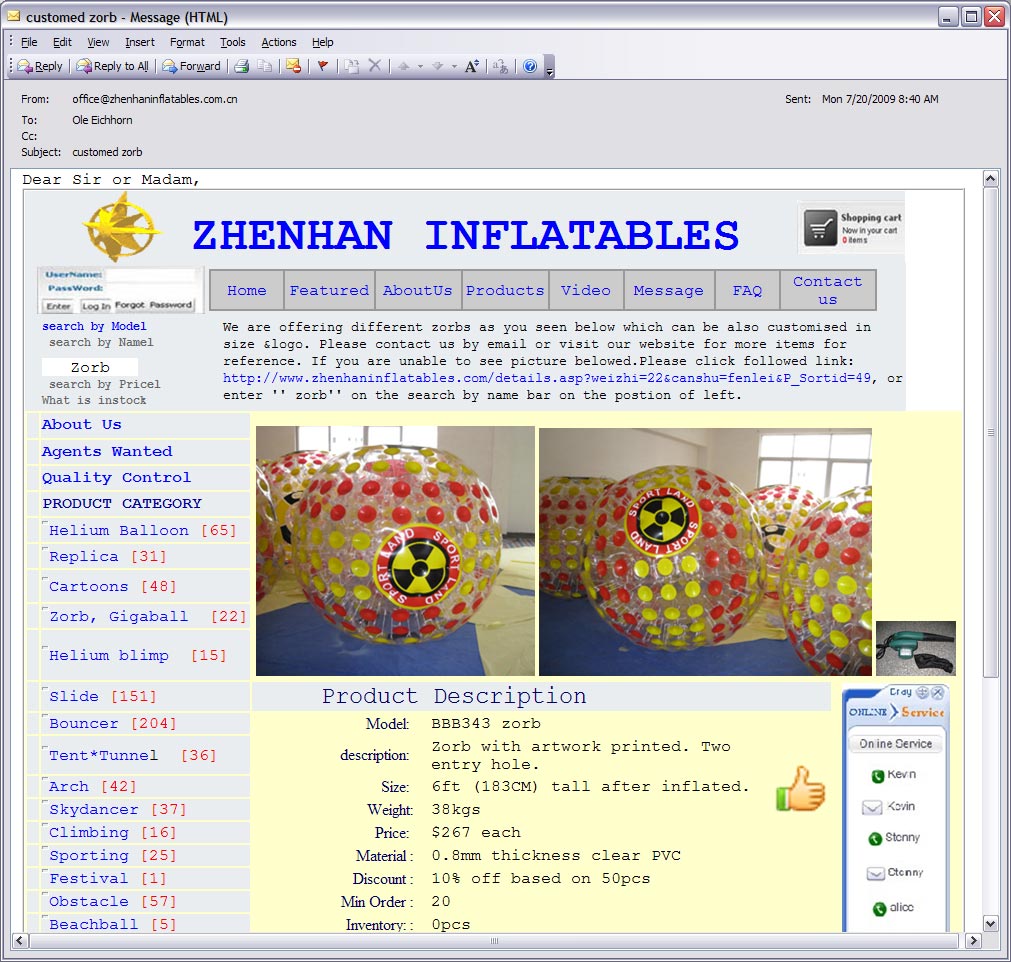Go to Previous Item up arrow
Image resolution: width=1011 pixels, height=962 pixels.
coord(404,66)
